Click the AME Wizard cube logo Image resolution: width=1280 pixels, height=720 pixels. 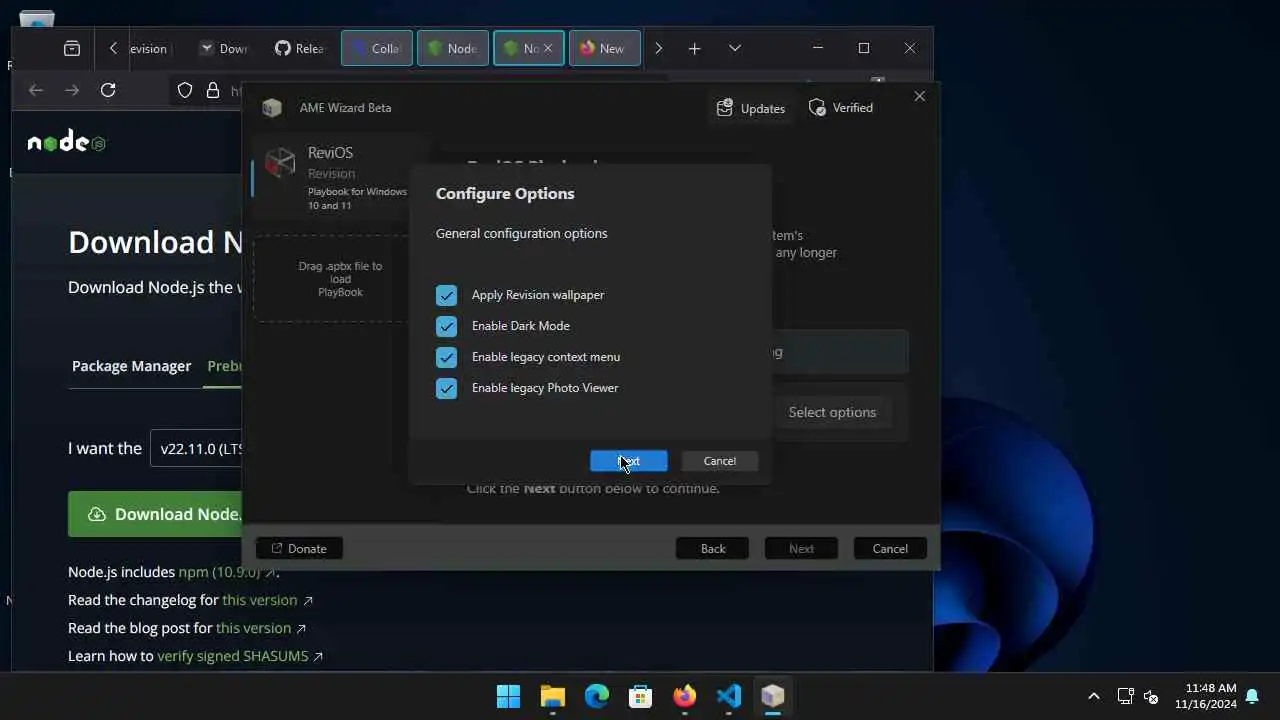(271, 108)
